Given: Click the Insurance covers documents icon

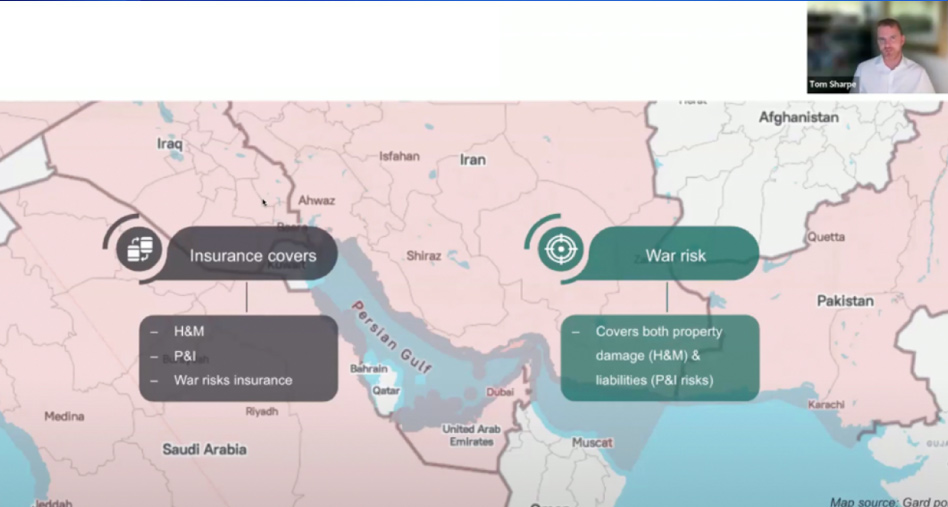Looking at the screenshot, I should [x=138, y=248].
